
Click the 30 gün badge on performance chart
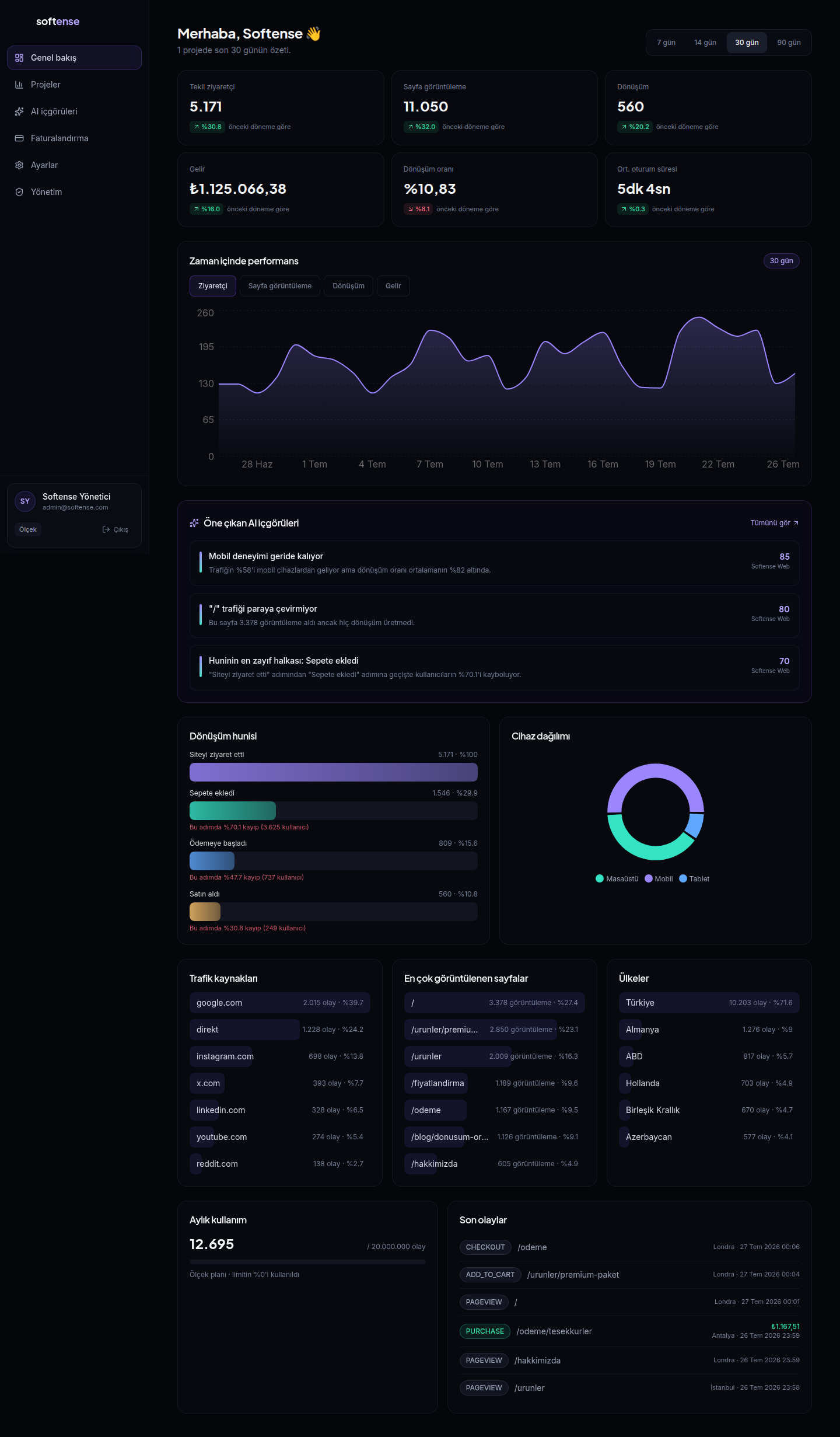point(781,261)
